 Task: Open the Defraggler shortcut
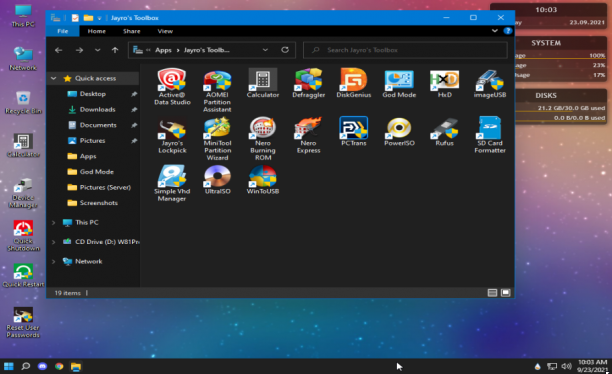point(308,83)
